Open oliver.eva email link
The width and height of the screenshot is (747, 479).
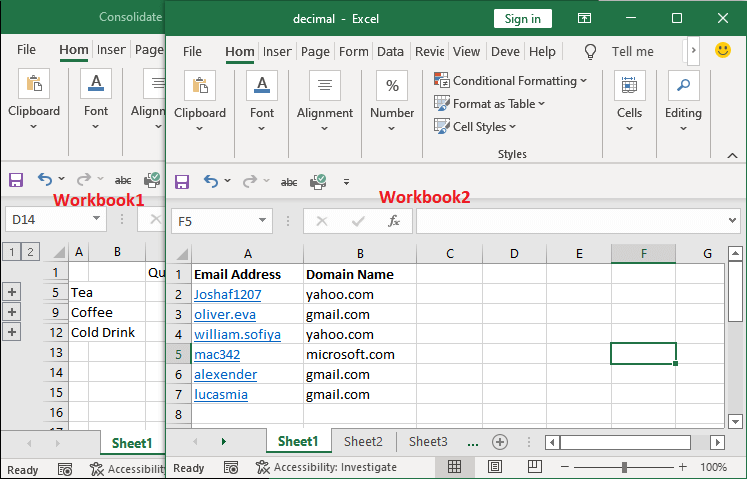tap(225, 315)
